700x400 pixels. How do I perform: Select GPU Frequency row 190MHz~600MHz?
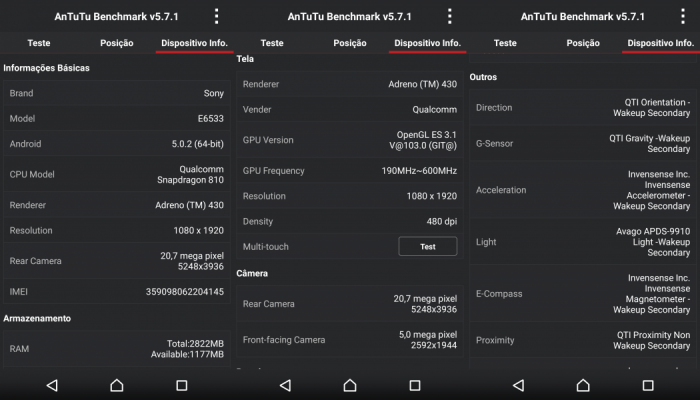(350, 171)
